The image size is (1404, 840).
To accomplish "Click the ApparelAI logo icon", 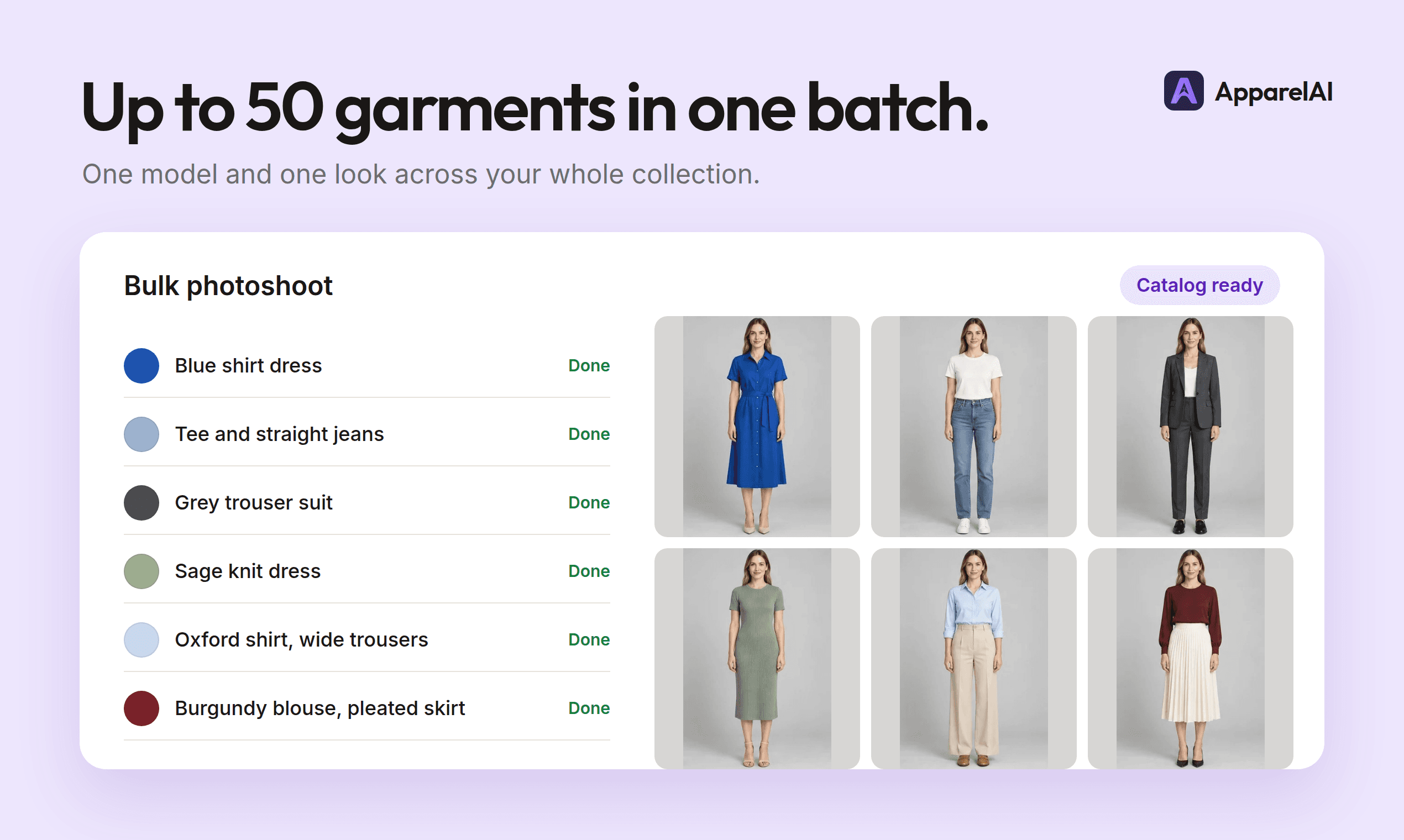I will [x=1183, y=91].
